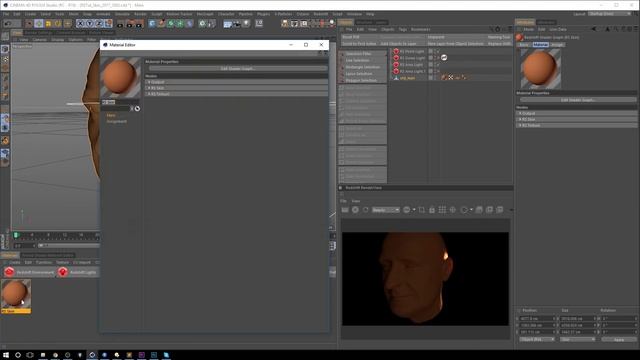Expand the RS Skin node in Material Editor
Screen dimensions: 640x360
(x=237, y=88)
